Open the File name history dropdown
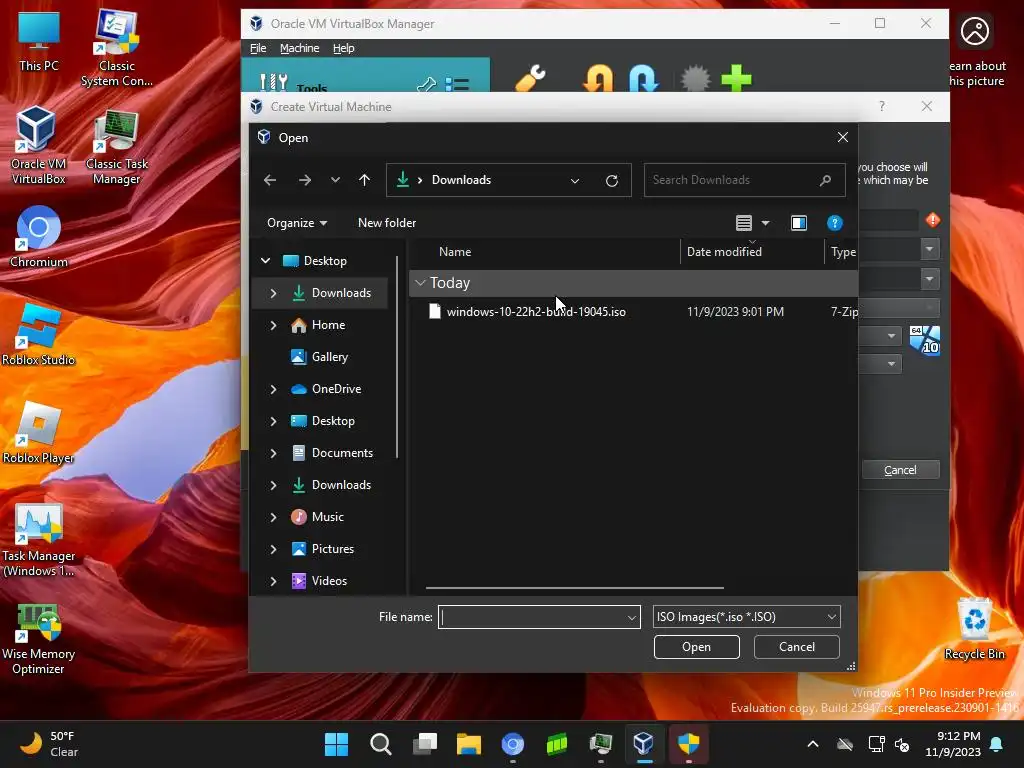The width and height of the screenshot is (1024, 768). tap(632, 617)
